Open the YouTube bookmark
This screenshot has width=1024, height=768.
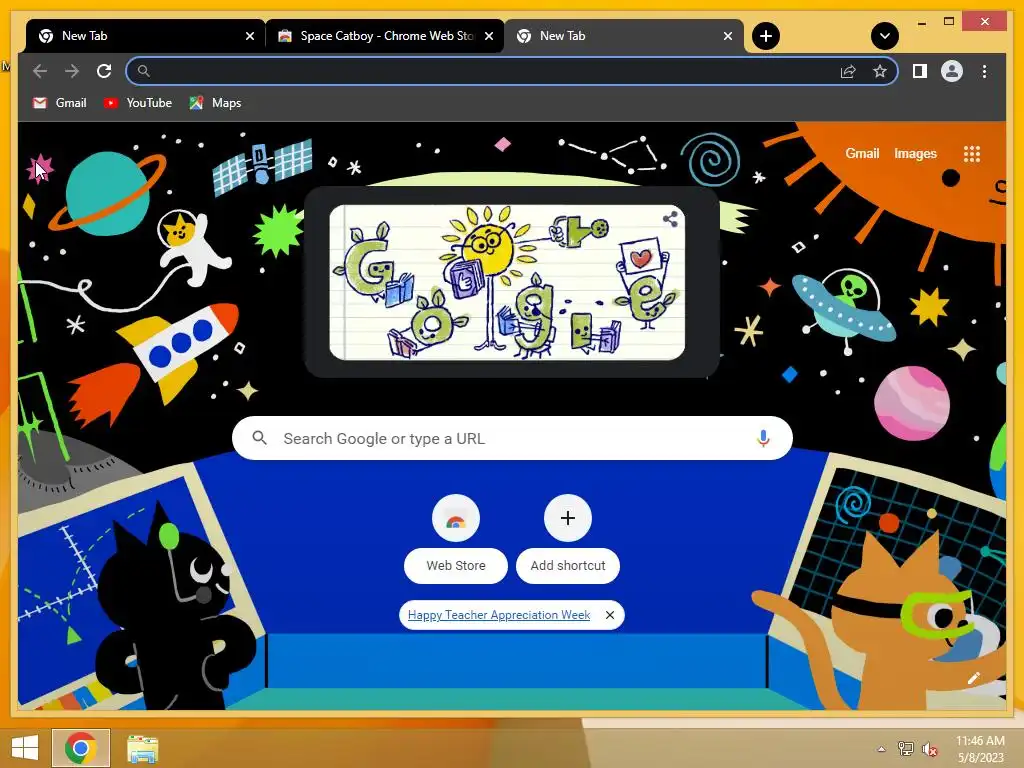pyautogui.click(x=138, y=103)
